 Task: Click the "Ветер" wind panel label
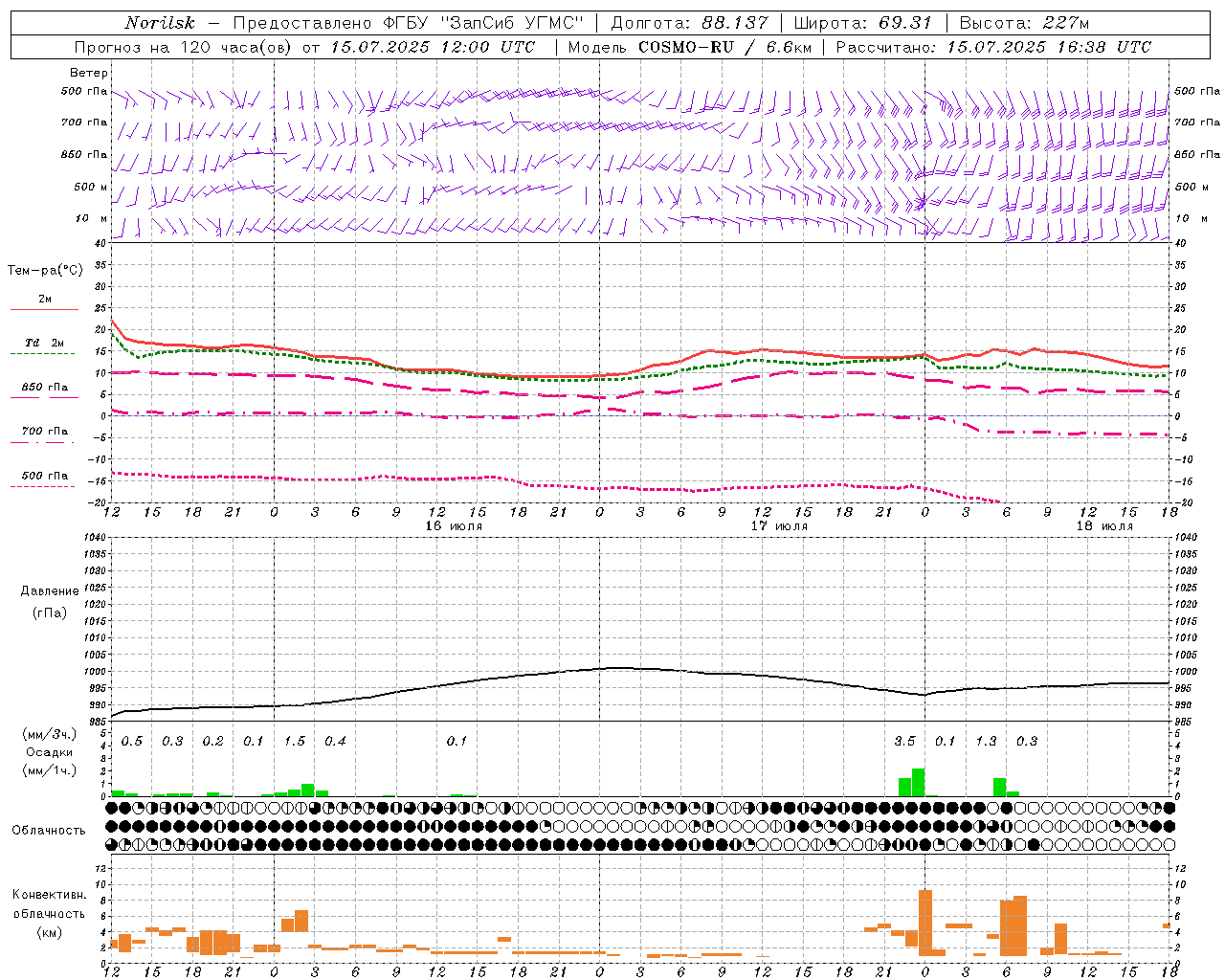[x=89, y=73]
